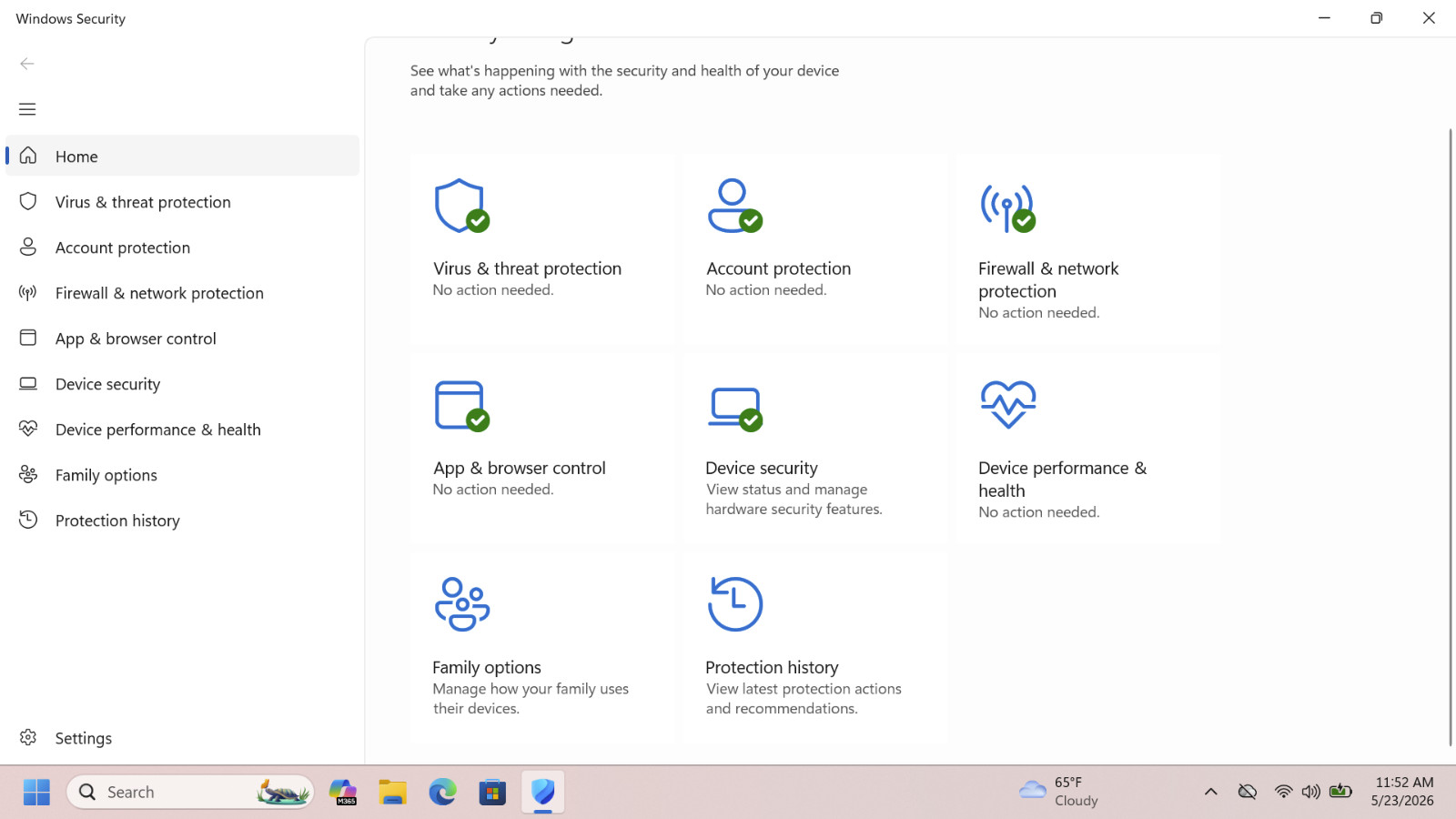Viewport: 1456px width, 819px height.
Task: Go to Protection history sidebar label
Action: pyautogui.click(x=117, y=521)
